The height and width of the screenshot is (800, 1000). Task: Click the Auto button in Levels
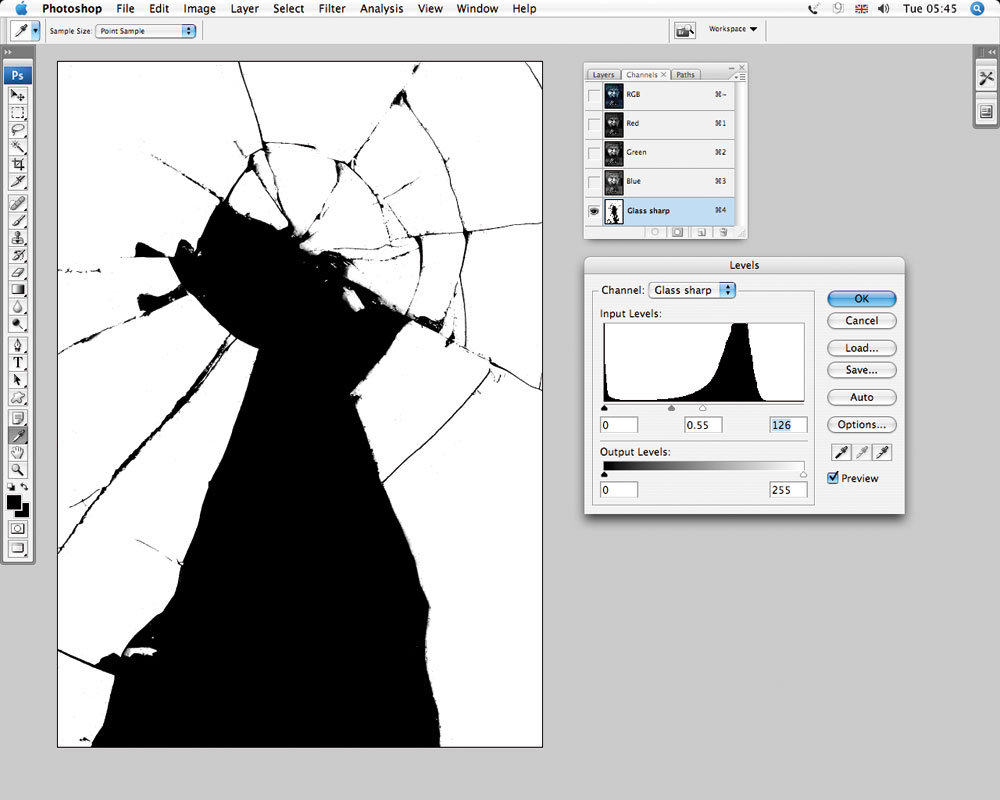pyautogui.click(x=861, y=397)
